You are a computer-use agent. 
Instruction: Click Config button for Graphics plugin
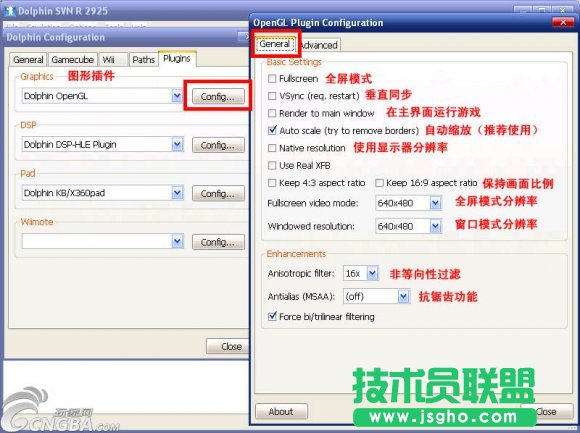click(x=218, y=97)
